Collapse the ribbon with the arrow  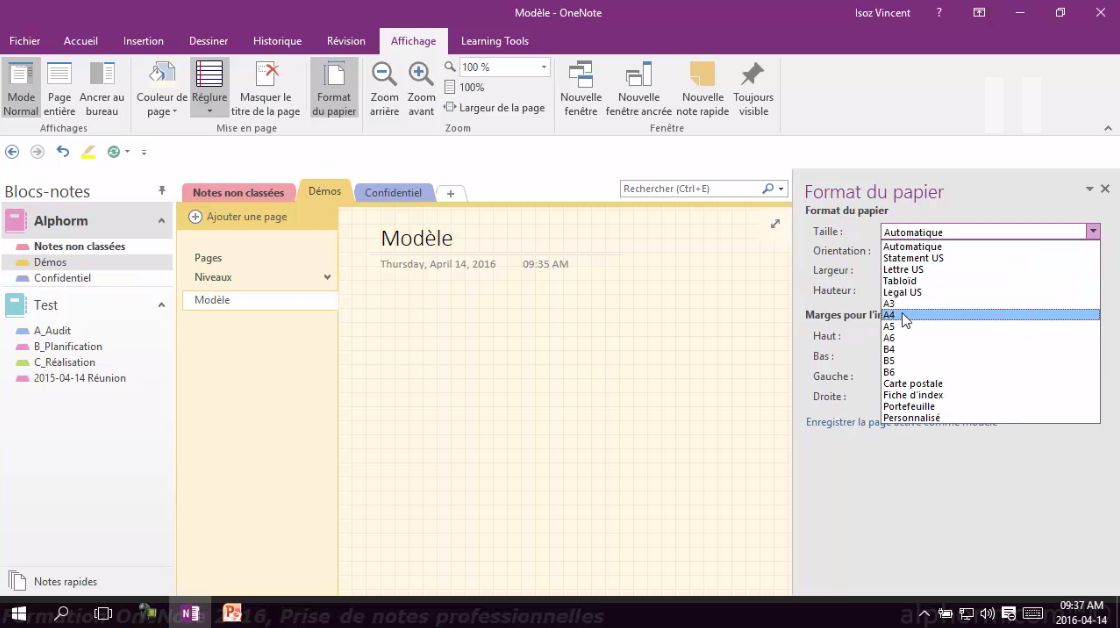(1108, 129)
